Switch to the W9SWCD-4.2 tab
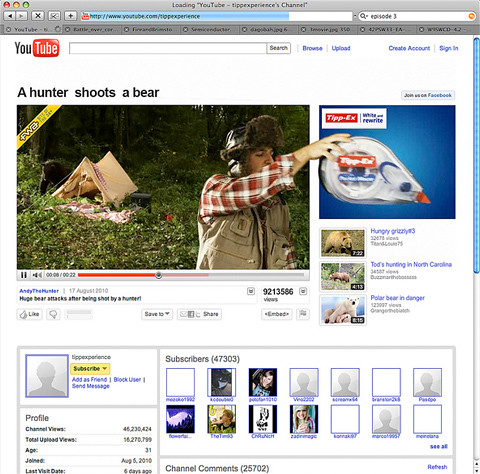The width and height of the screenshot is (480, 474). (445, 29)
